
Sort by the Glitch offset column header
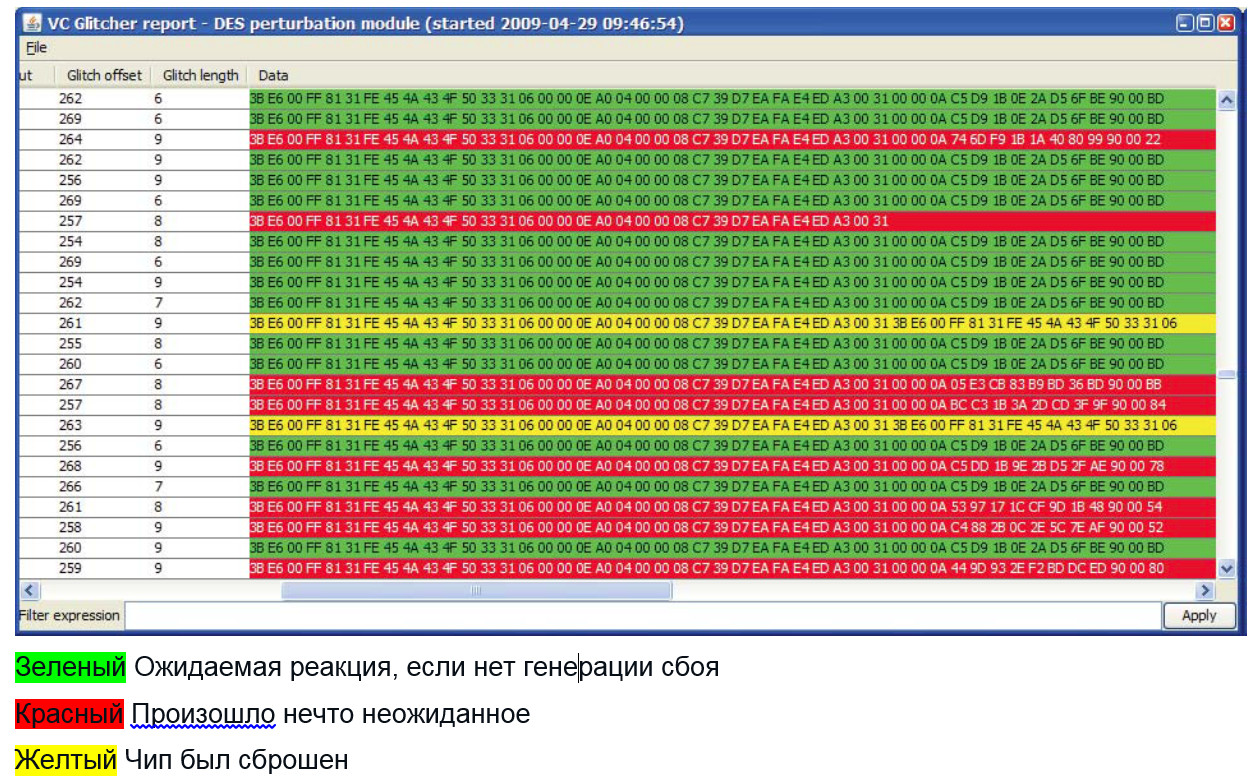103,75
